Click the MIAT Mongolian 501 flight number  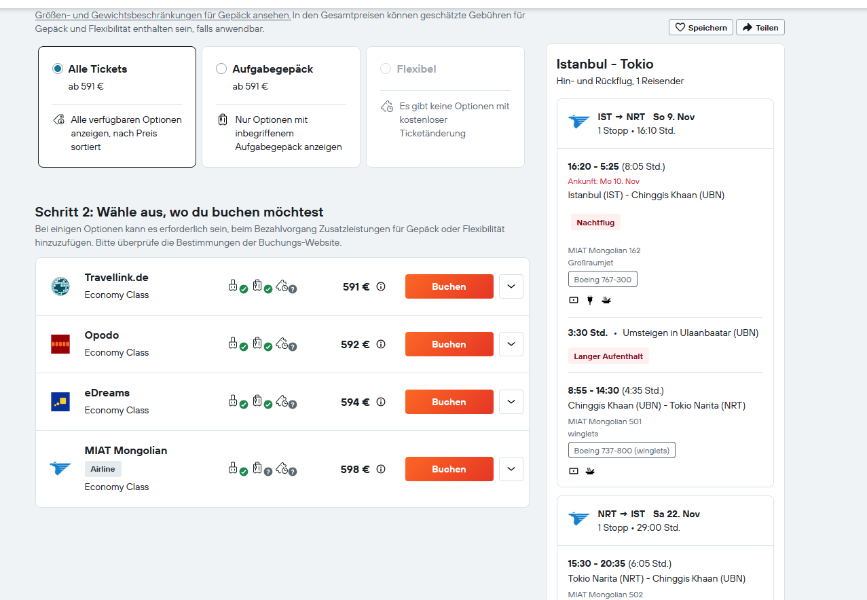[605, 421]
